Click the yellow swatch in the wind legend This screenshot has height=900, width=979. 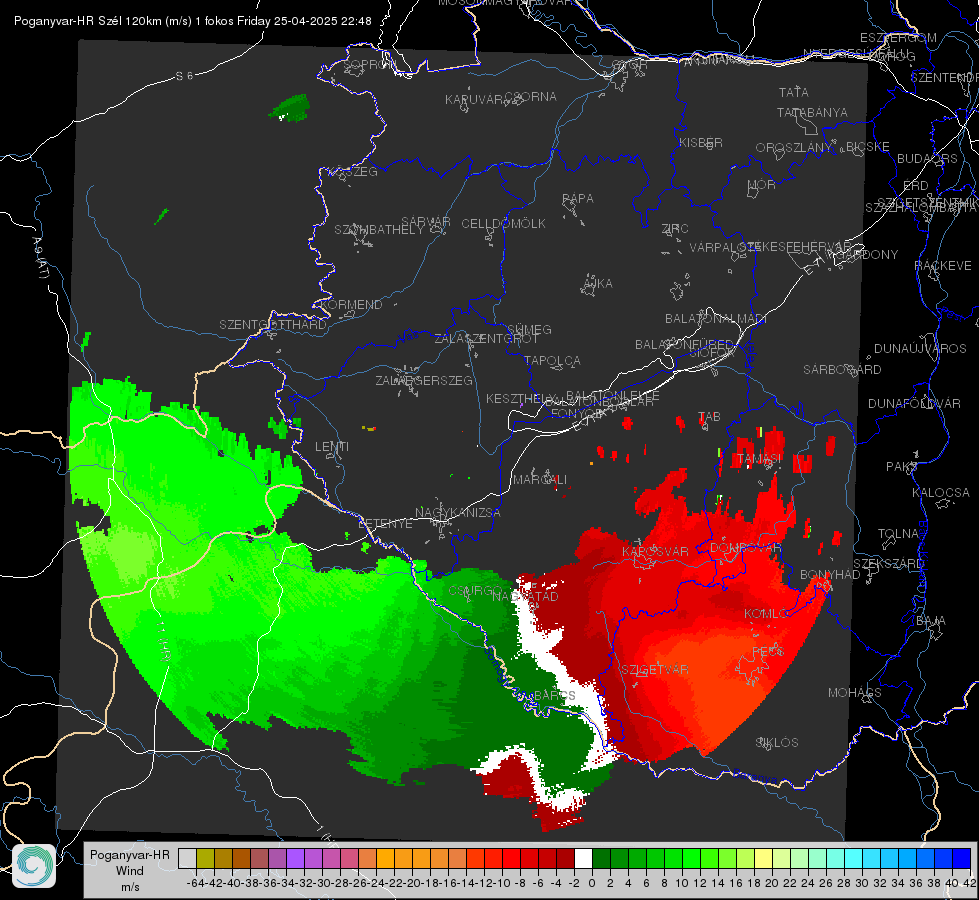point(763,858)
